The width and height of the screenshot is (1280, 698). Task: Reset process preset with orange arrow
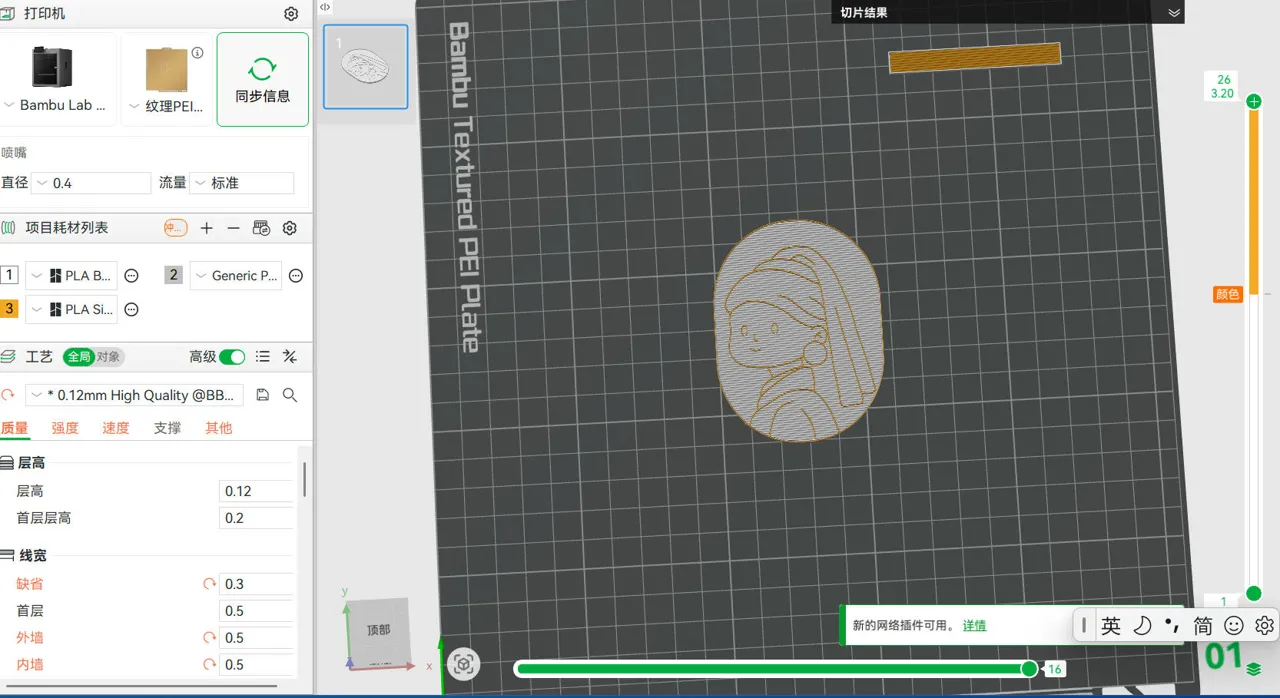click(8, 395)
